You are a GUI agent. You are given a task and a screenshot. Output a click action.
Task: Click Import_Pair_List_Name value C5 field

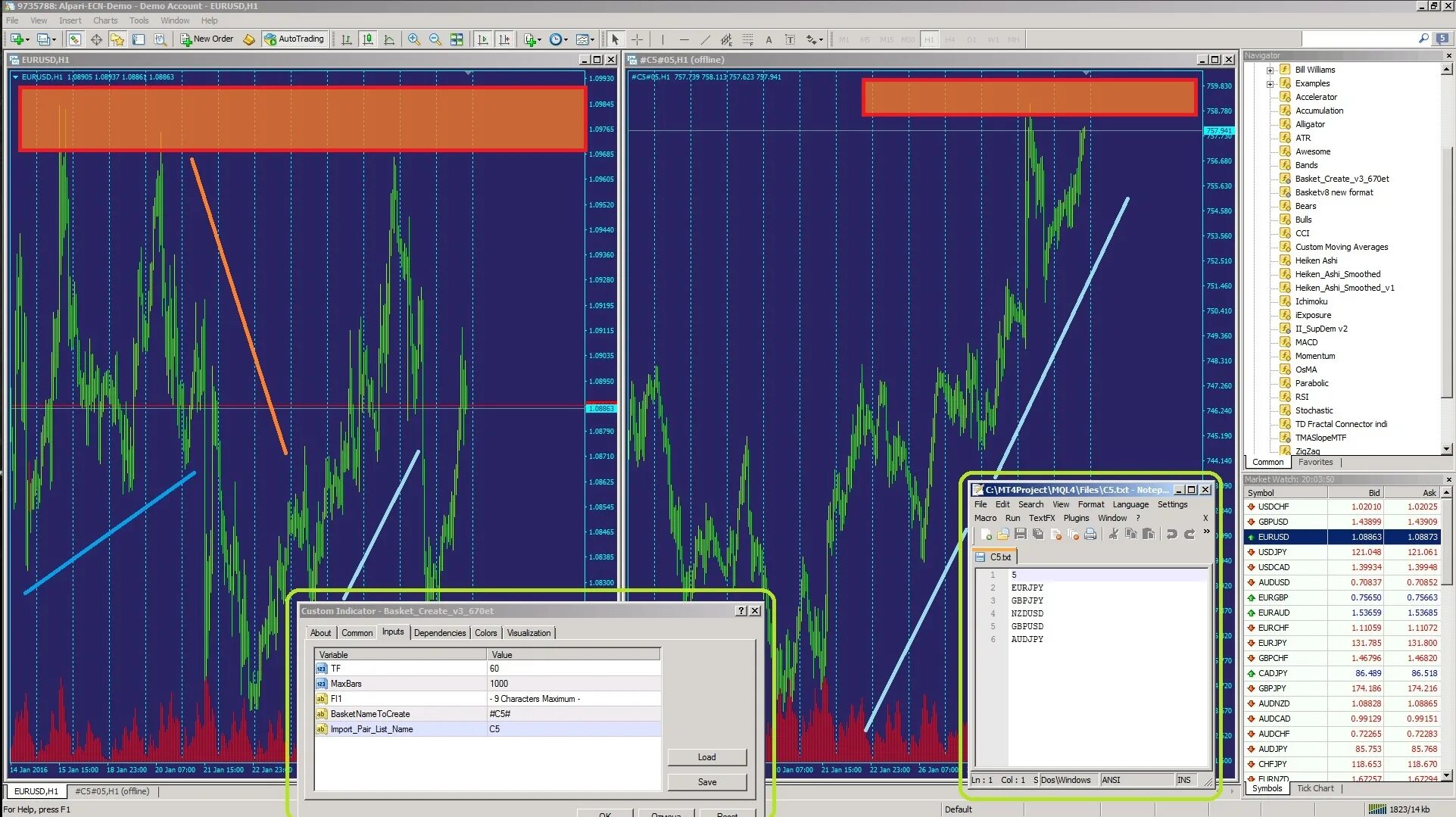pyautogui.click(x=573, y=729)
